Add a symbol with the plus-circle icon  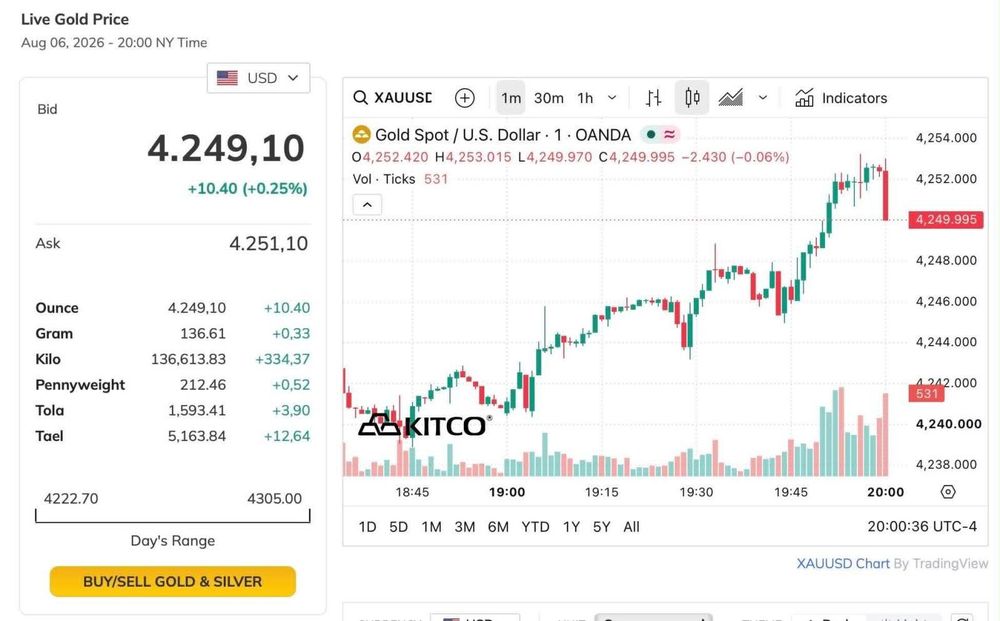465,98
